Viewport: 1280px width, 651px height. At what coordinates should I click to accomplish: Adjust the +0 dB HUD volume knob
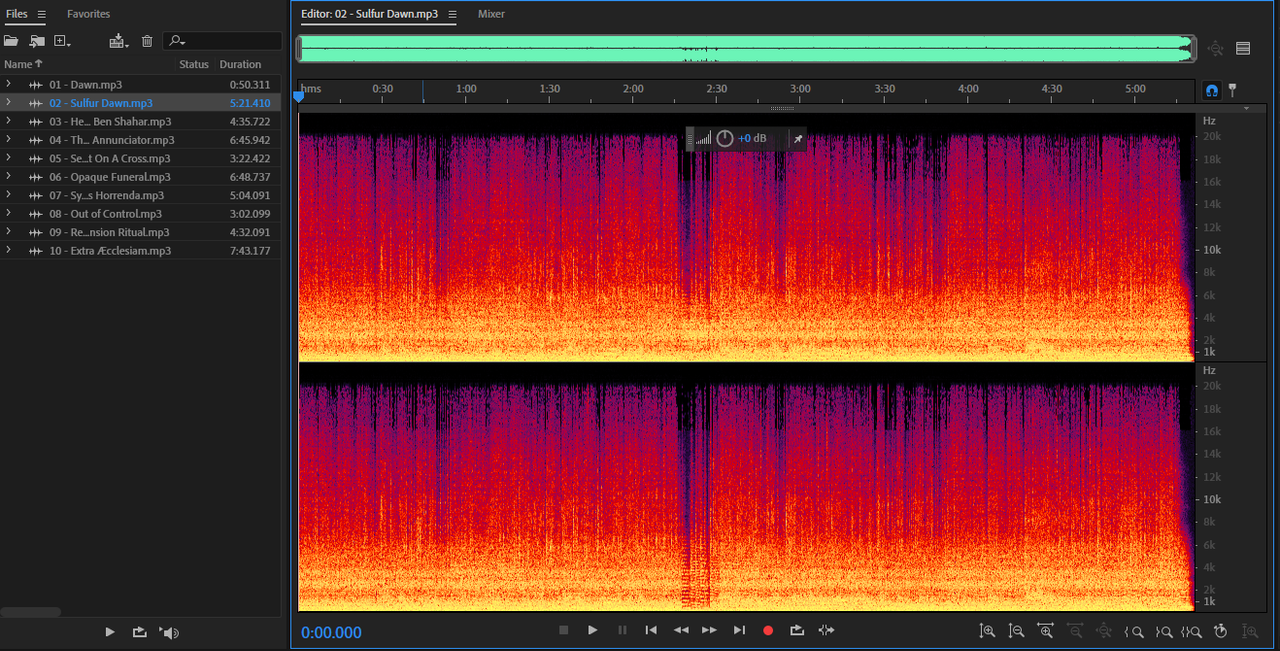tap(725, 138)
